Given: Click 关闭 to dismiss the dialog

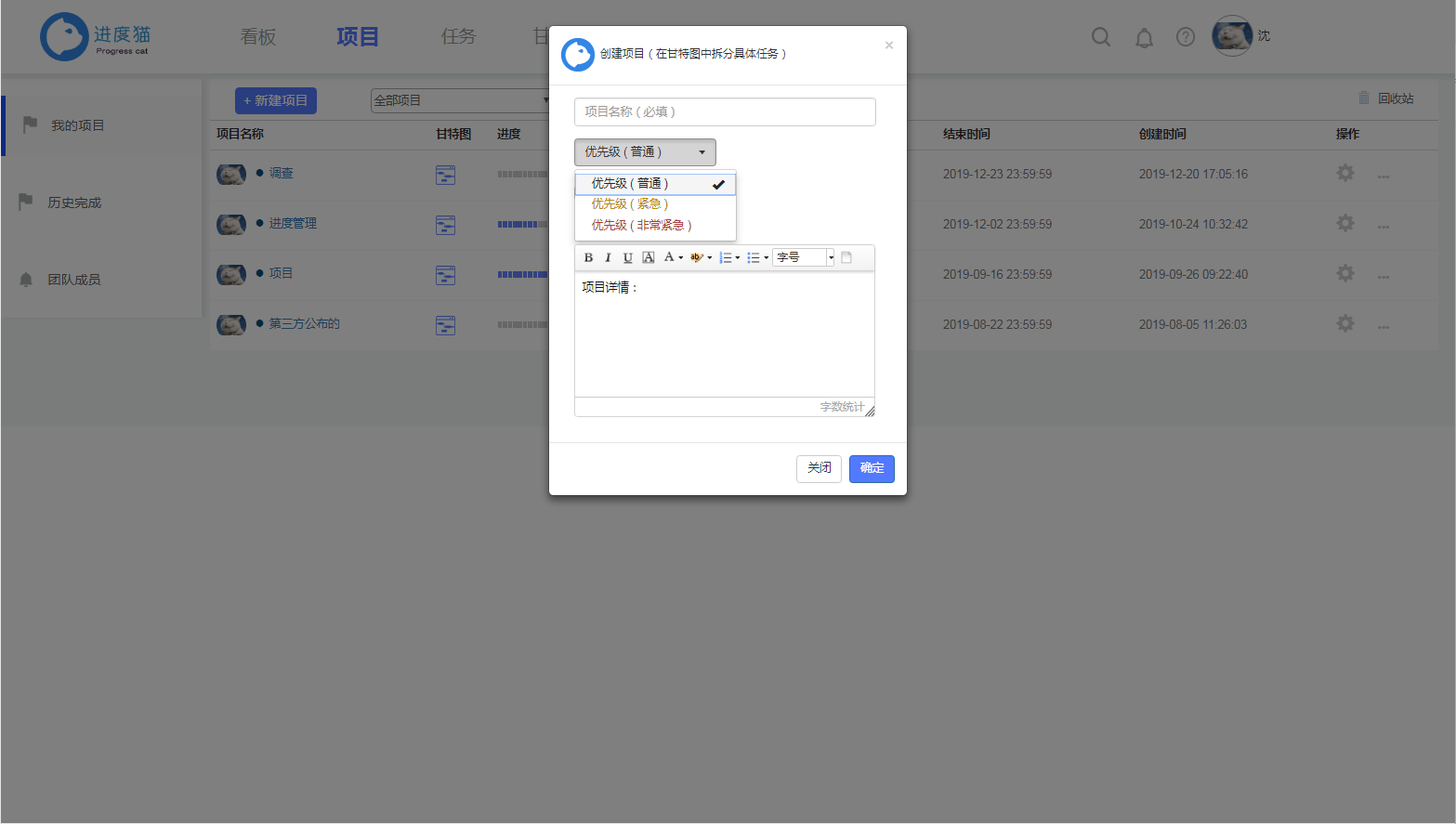Looking at the screenshot, I should click(818, 468).
